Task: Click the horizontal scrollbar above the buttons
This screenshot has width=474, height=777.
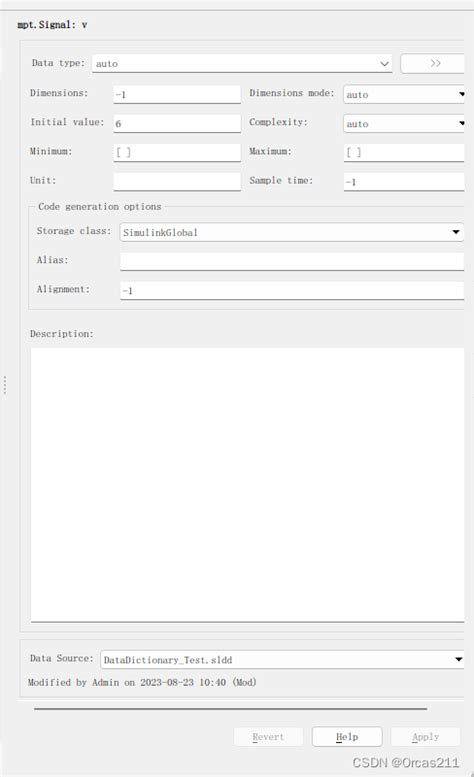Action: pyautogui.click(x=230, y=709)
